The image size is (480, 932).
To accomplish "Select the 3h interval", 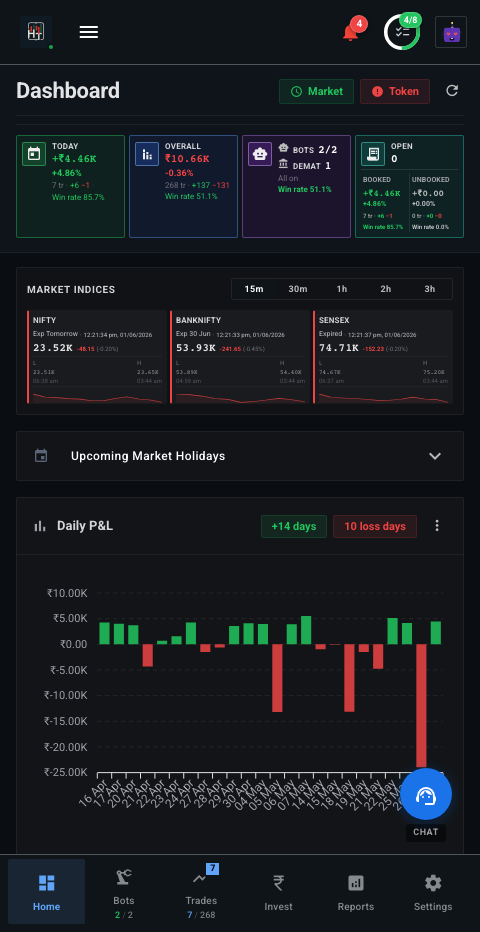I will click(x=430, y=289).
